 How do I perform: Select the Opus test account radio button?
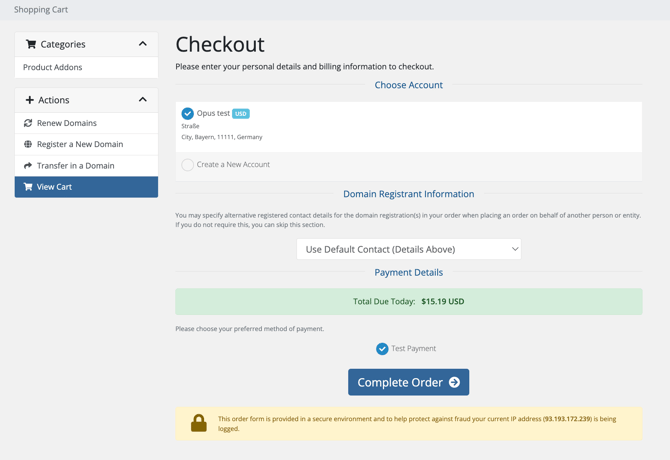click(188, 114)
